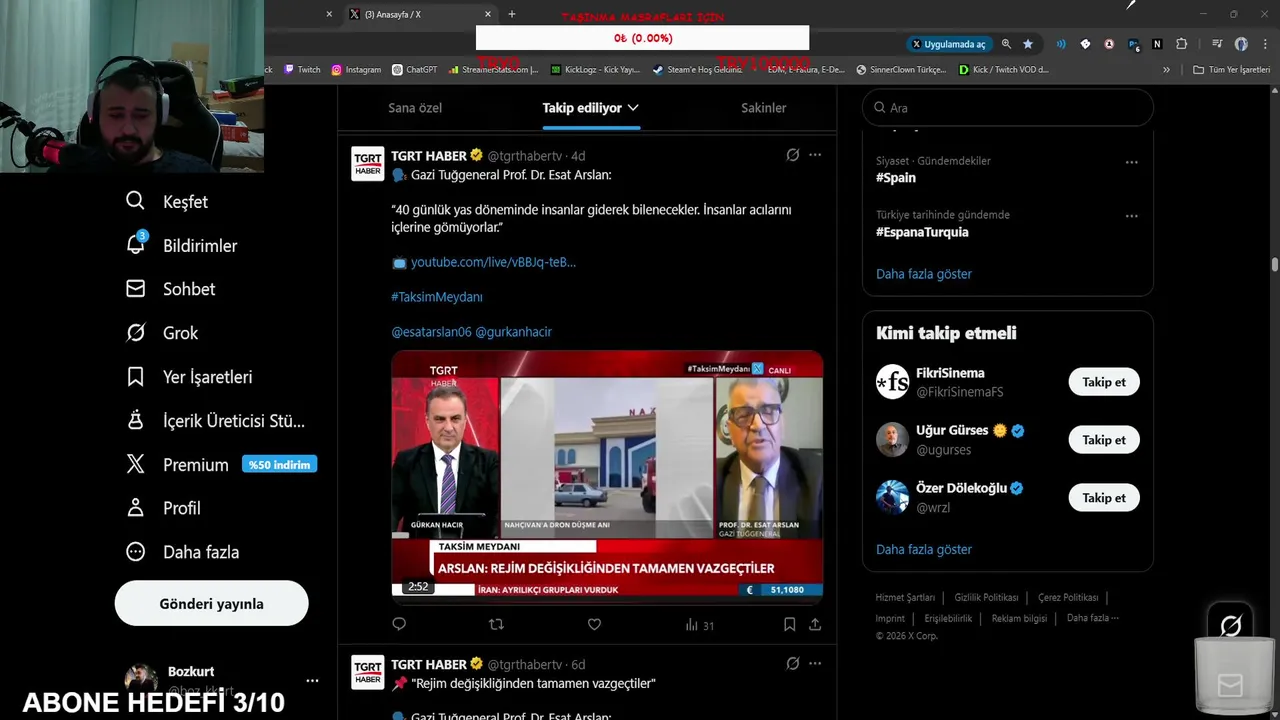Expand bookmarks overflow chevron
This screenshot has width=1280, height=720.
coord(1166,70)
